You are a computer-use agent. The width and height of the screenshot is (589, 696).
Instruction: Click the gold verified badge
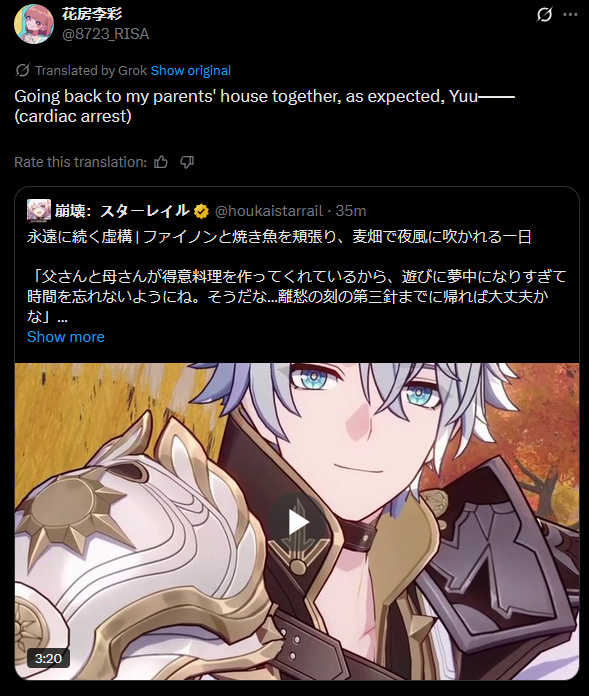[x=202, y=211]
